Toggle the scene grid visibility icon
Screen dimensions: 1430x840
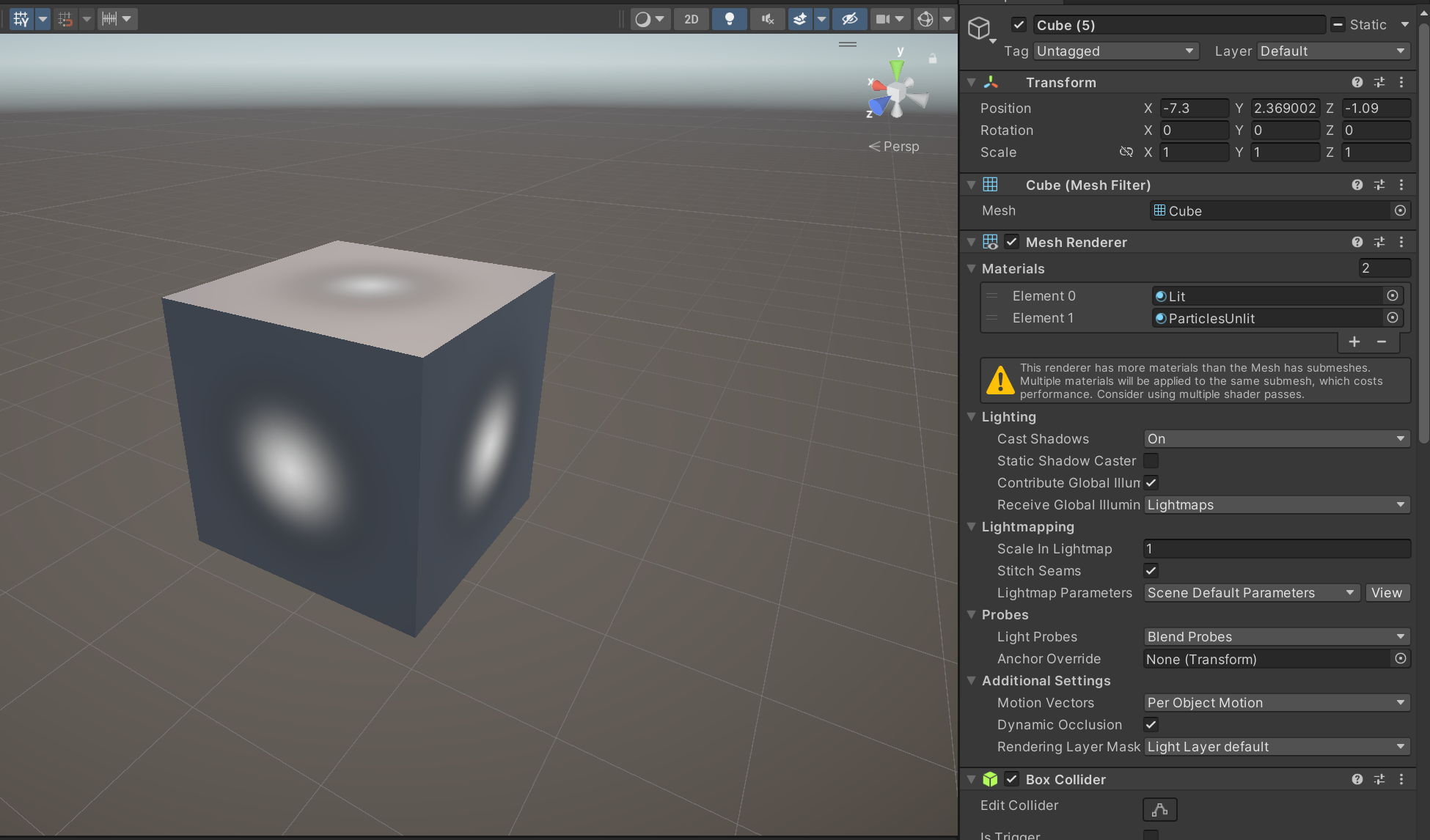(21, 19)
